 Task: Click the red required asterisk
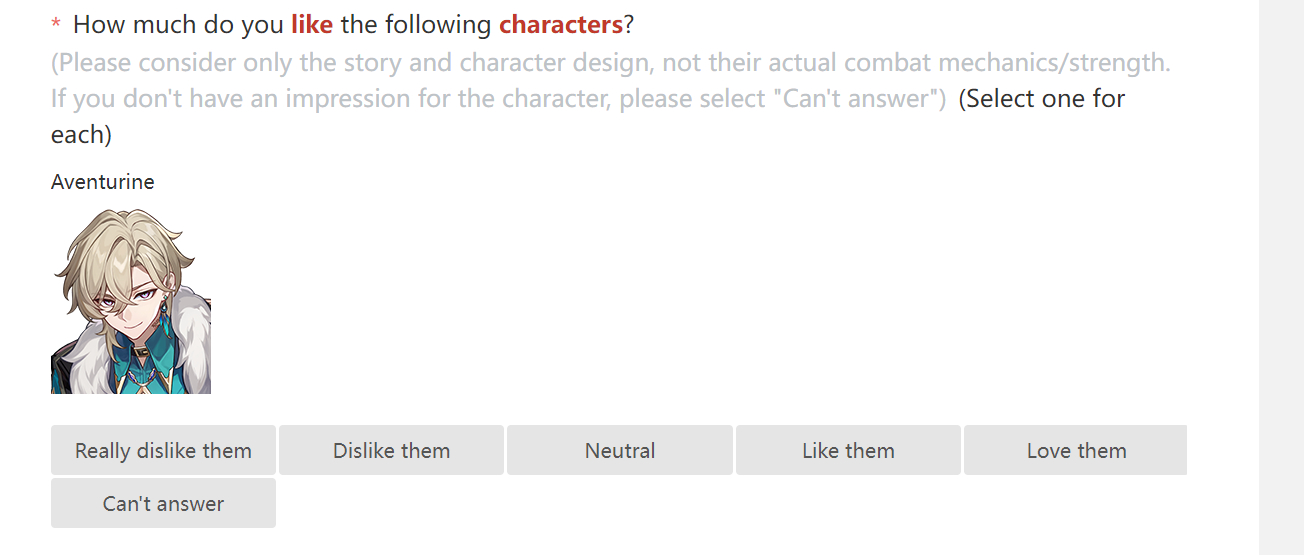coord(56,25)
